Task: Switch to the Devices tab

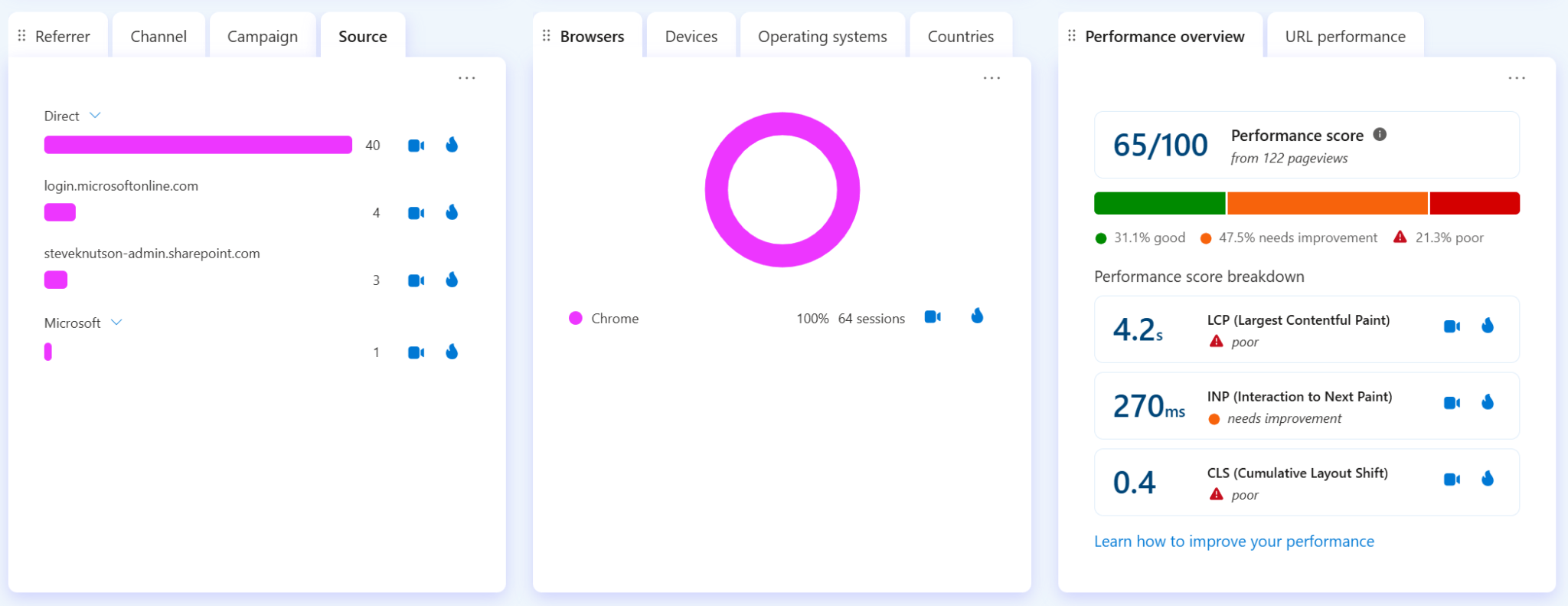Action: 691,35
